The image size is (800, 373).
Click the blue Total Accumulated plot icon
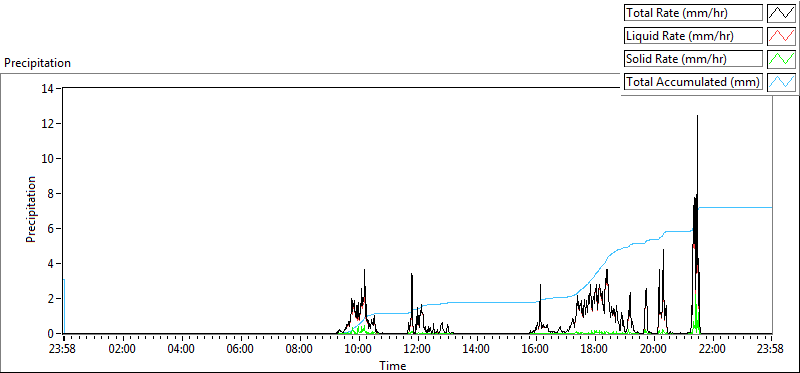click(781, 82)
